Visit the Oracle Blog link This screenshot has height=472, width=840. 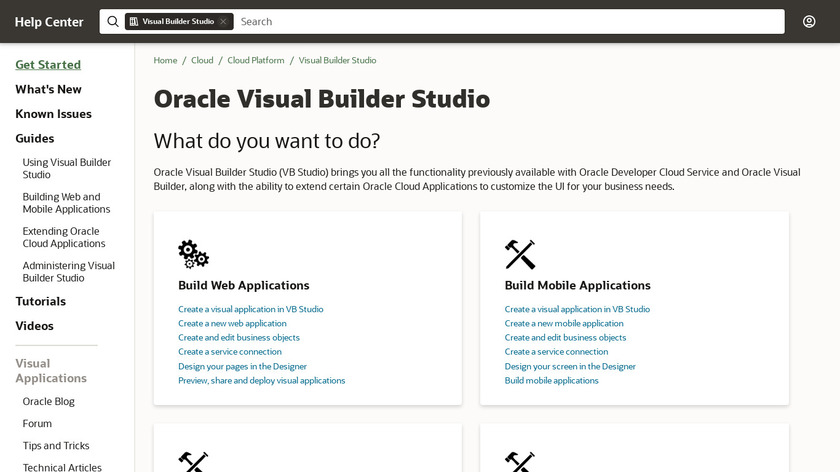coord(49,401)
